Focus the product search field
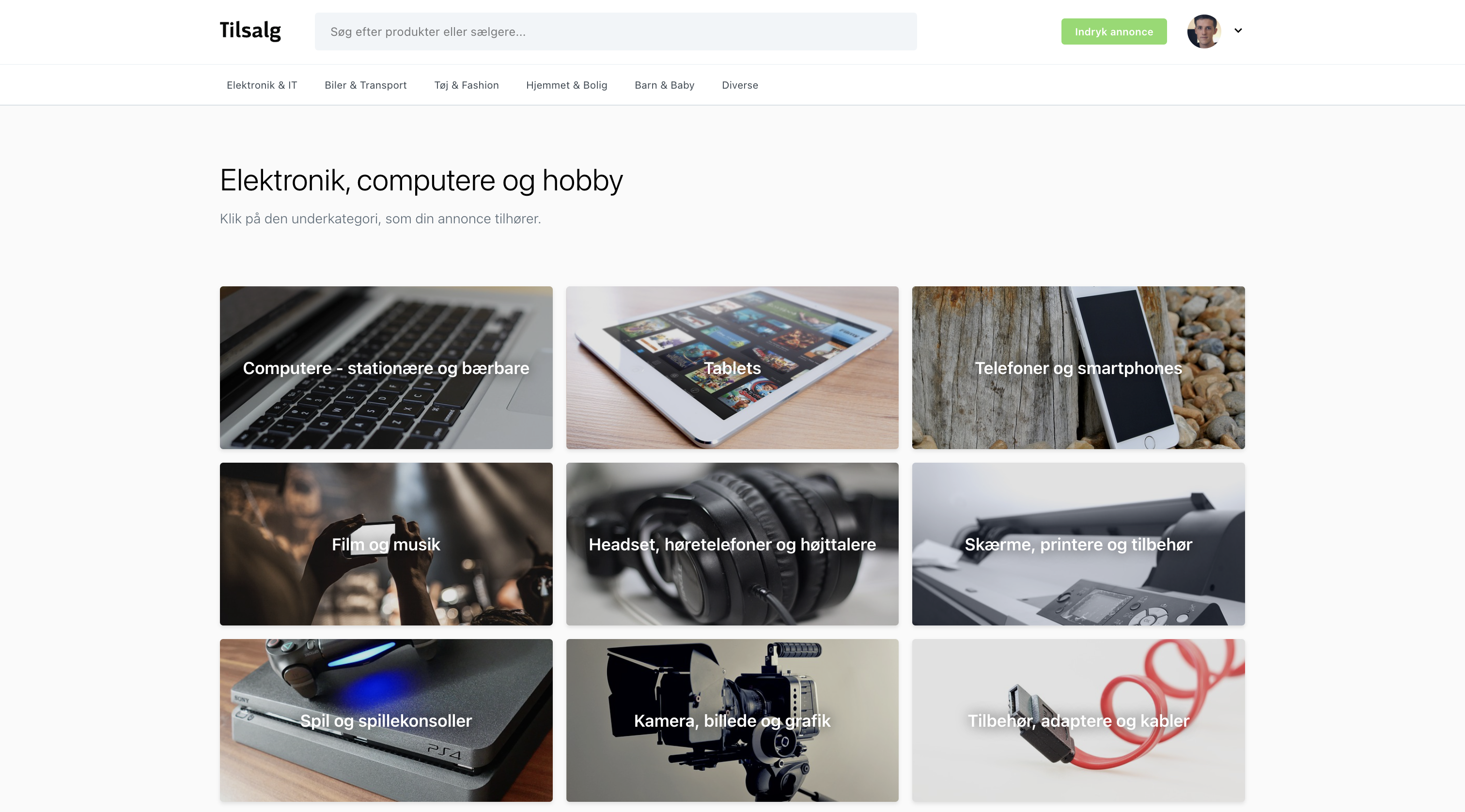 615,31
